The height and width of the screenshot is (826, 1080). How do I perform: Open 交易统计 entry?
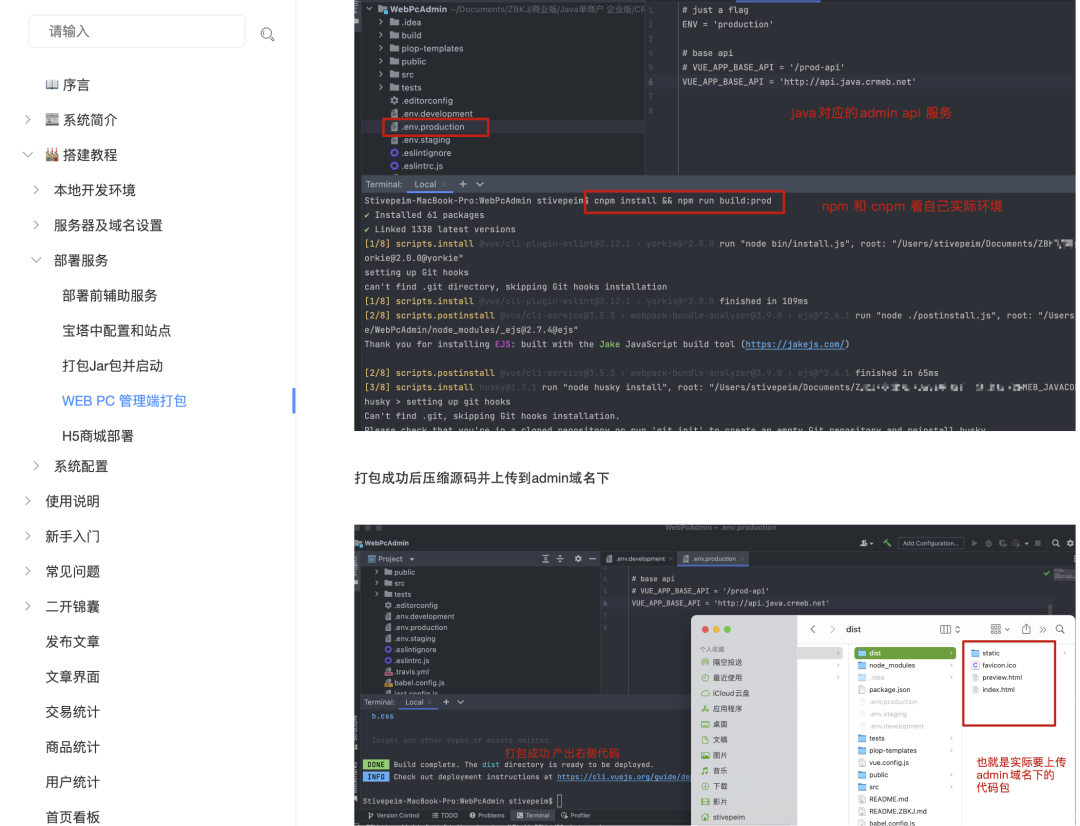[72, 712]
